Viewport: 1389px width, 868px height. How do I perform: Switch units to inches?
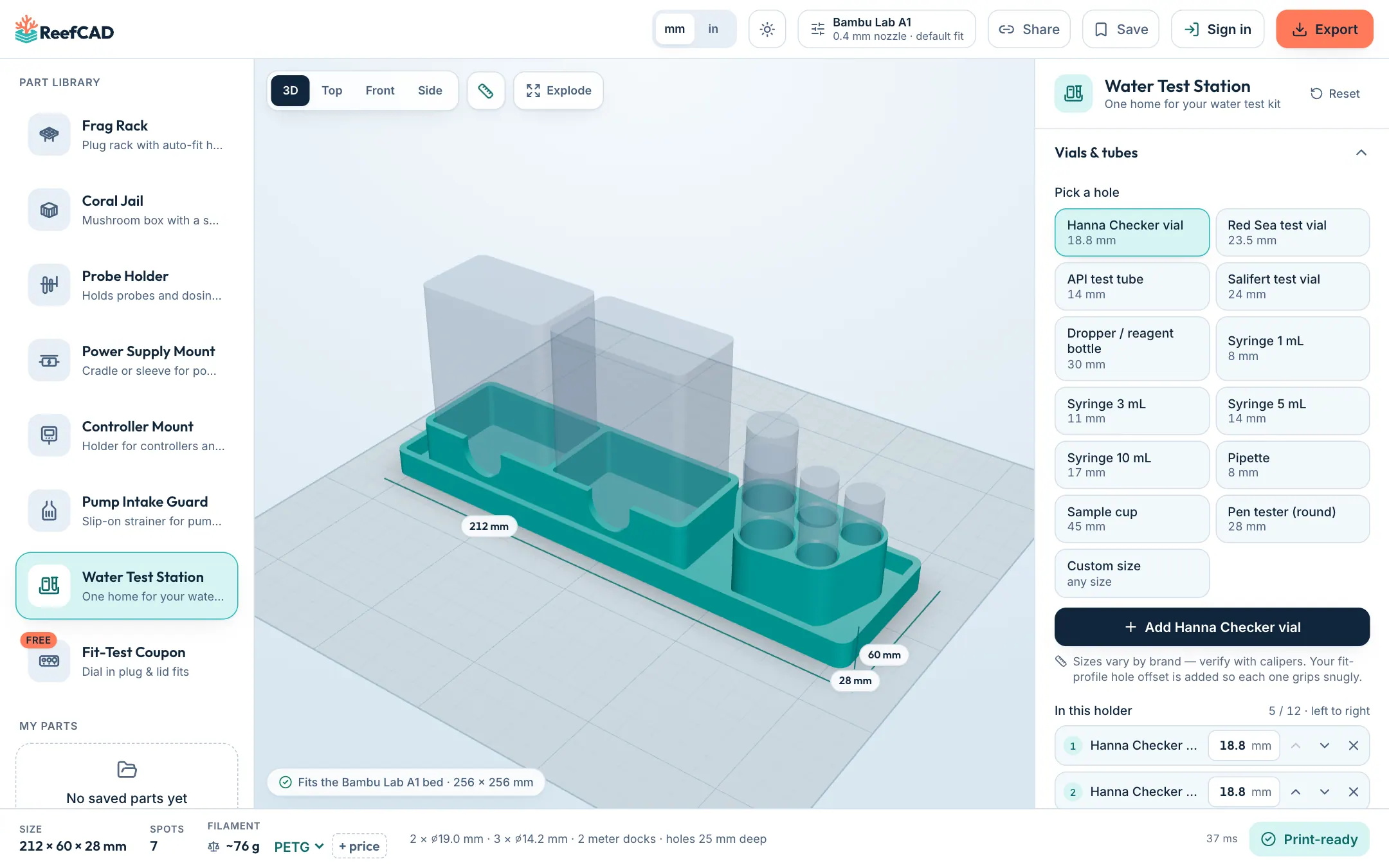click(713, 29)
